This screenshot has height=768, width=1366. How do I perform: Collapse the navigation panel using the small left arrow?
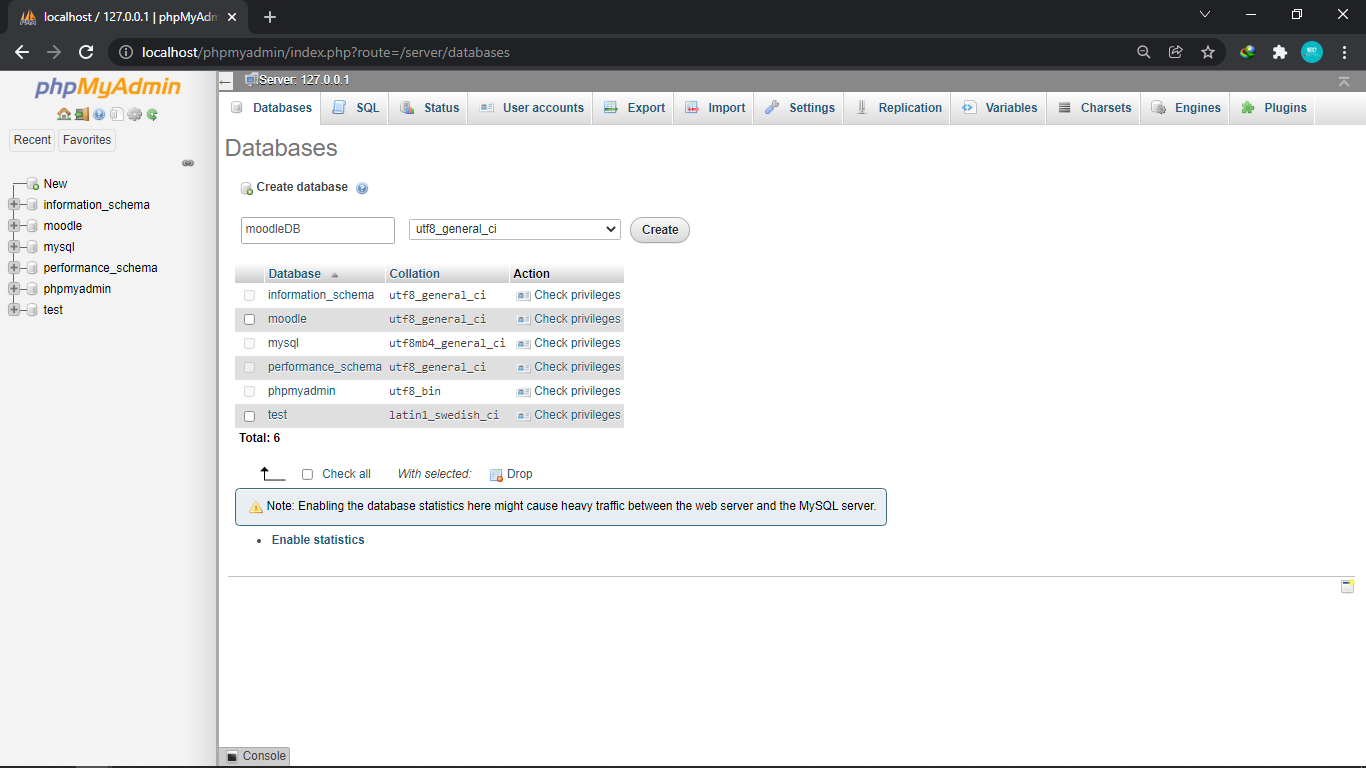226,81
